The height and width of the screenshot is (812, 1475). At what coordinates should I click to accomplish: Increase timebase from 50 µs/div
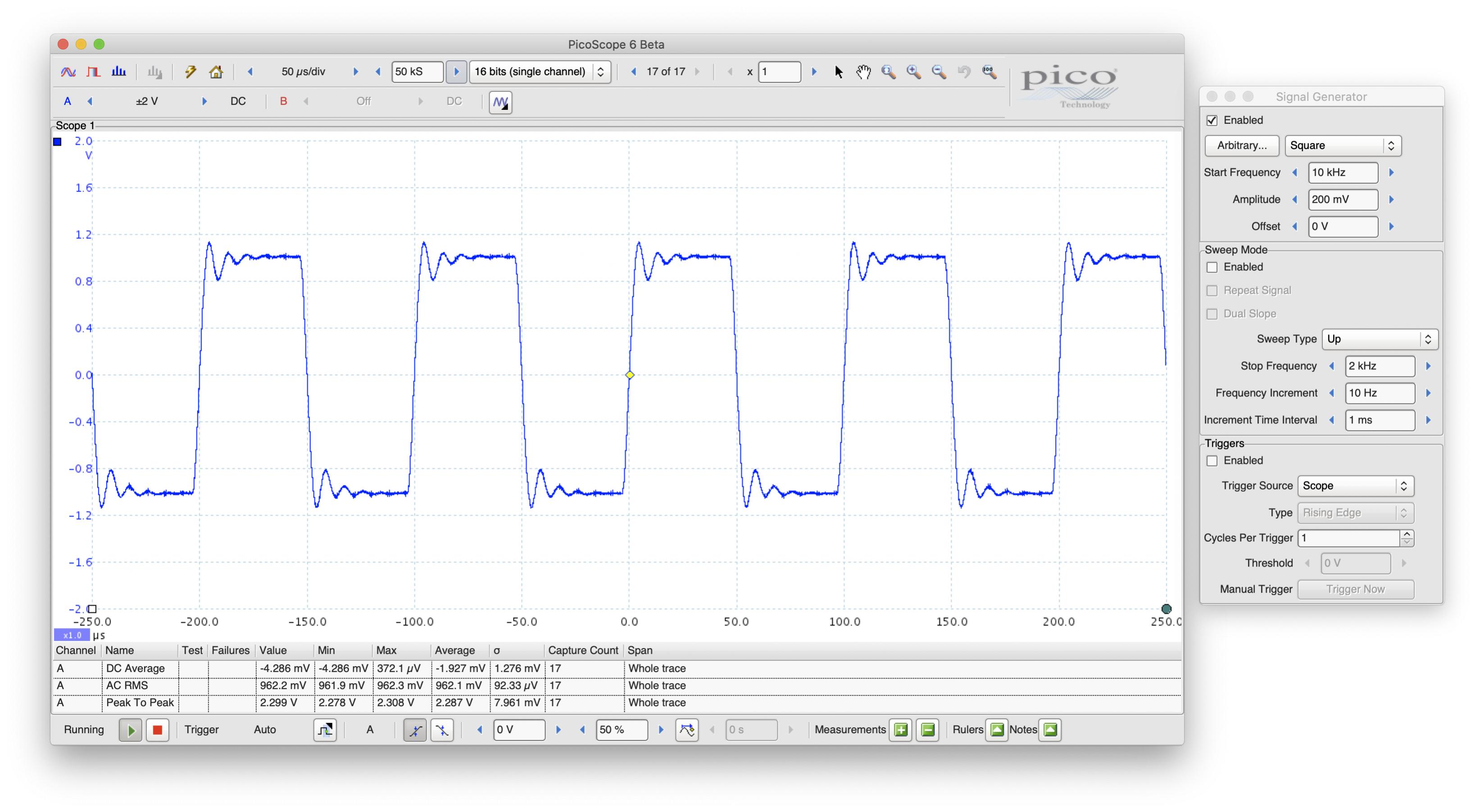[356, 72]
